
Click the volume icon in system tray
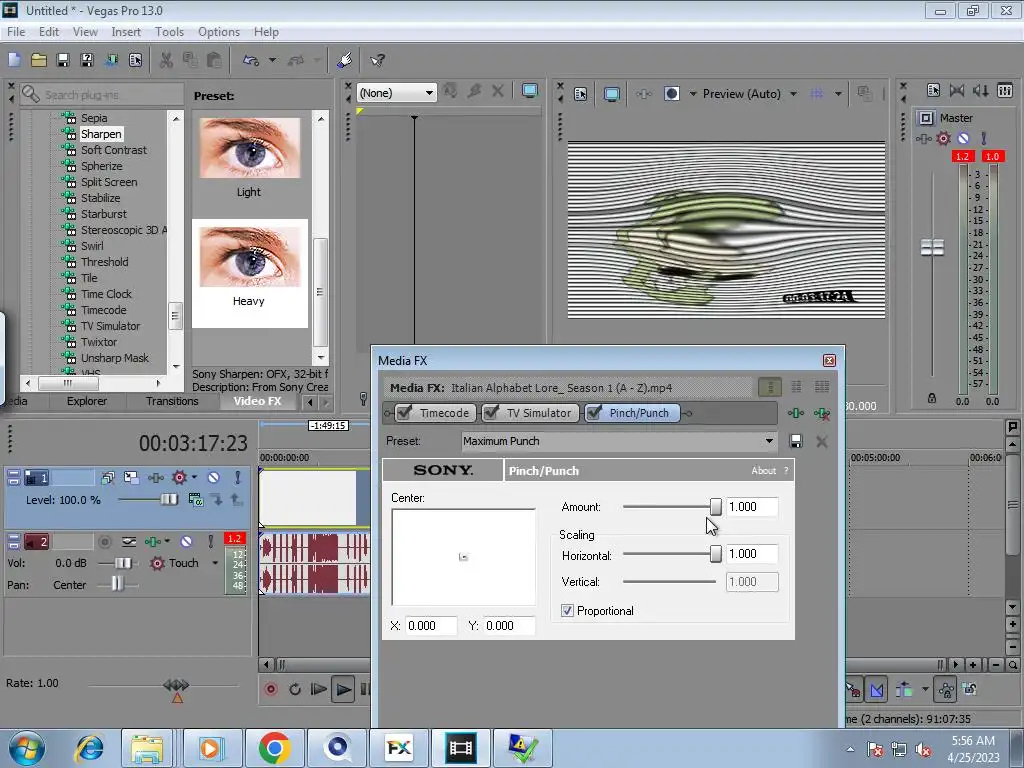point(923,749)
